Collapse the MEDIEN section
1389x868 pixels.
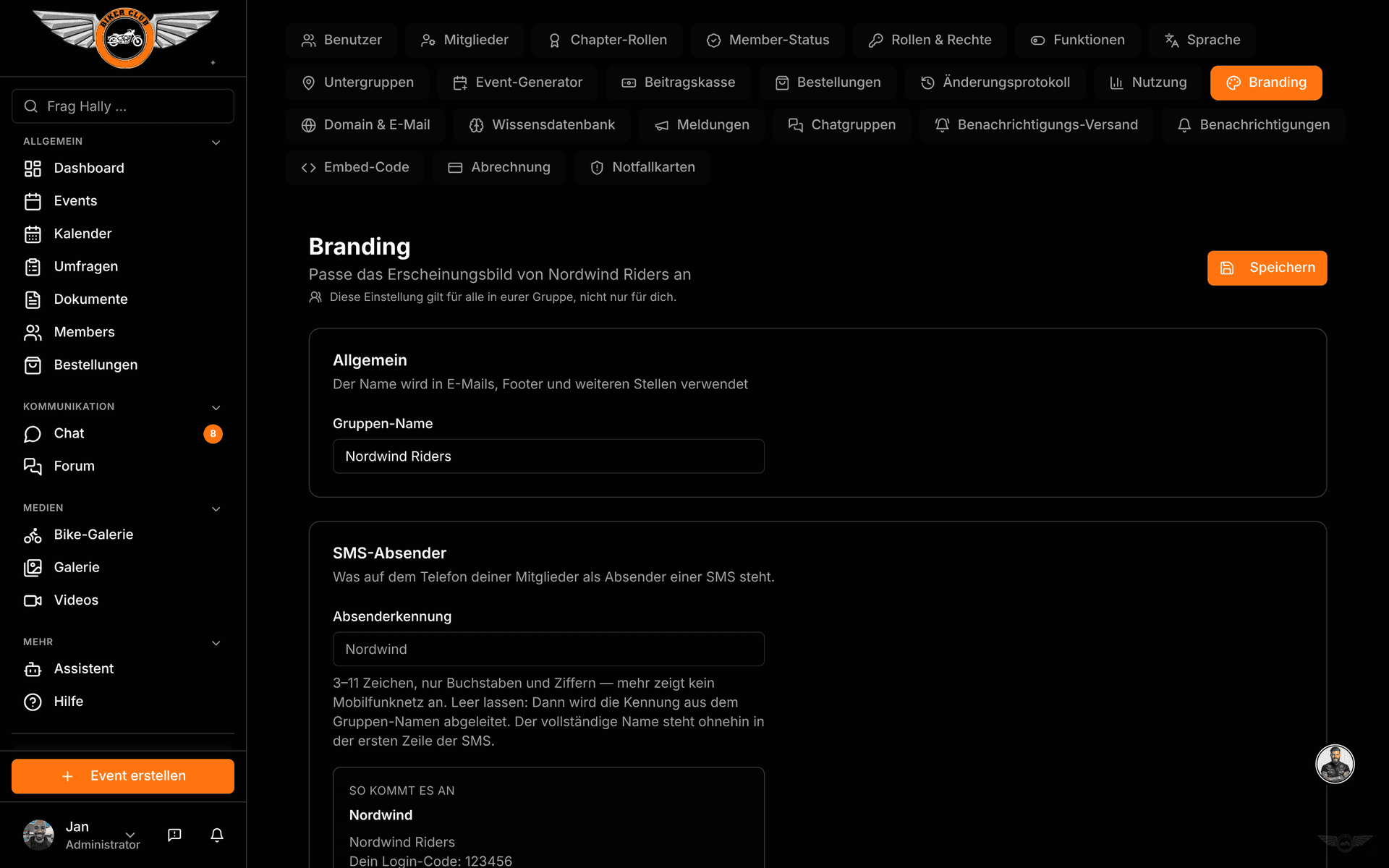click(x=216, y=509)
